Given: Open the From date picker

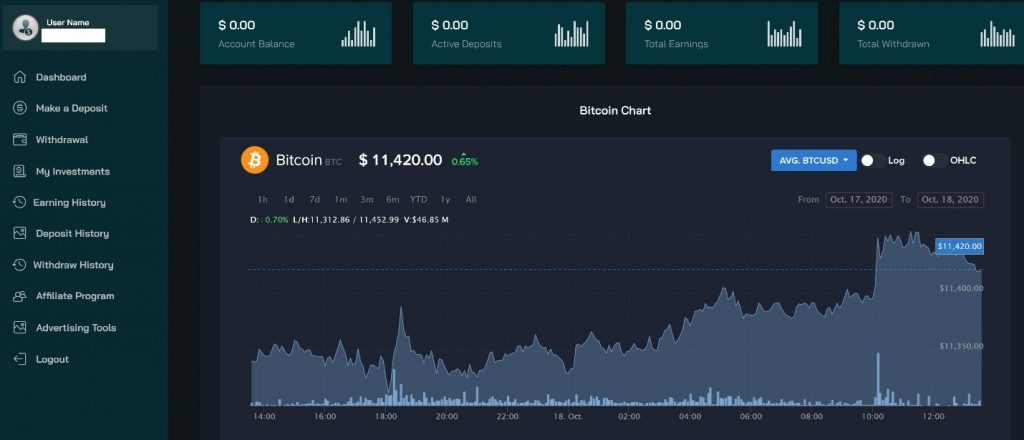Looking at the screenshot, I should [x=859, y=200].
